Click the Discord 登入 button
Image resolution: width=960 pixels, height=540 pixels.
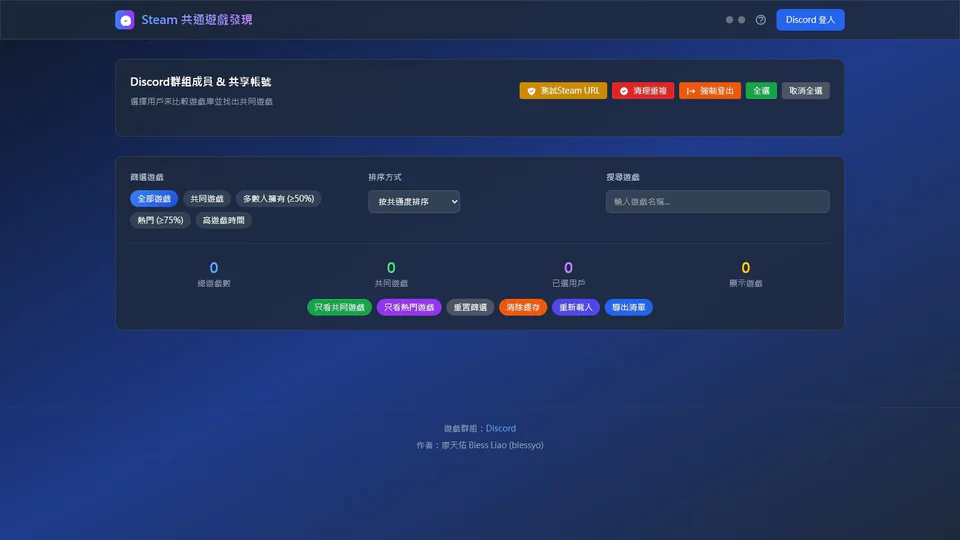[810, 20]
